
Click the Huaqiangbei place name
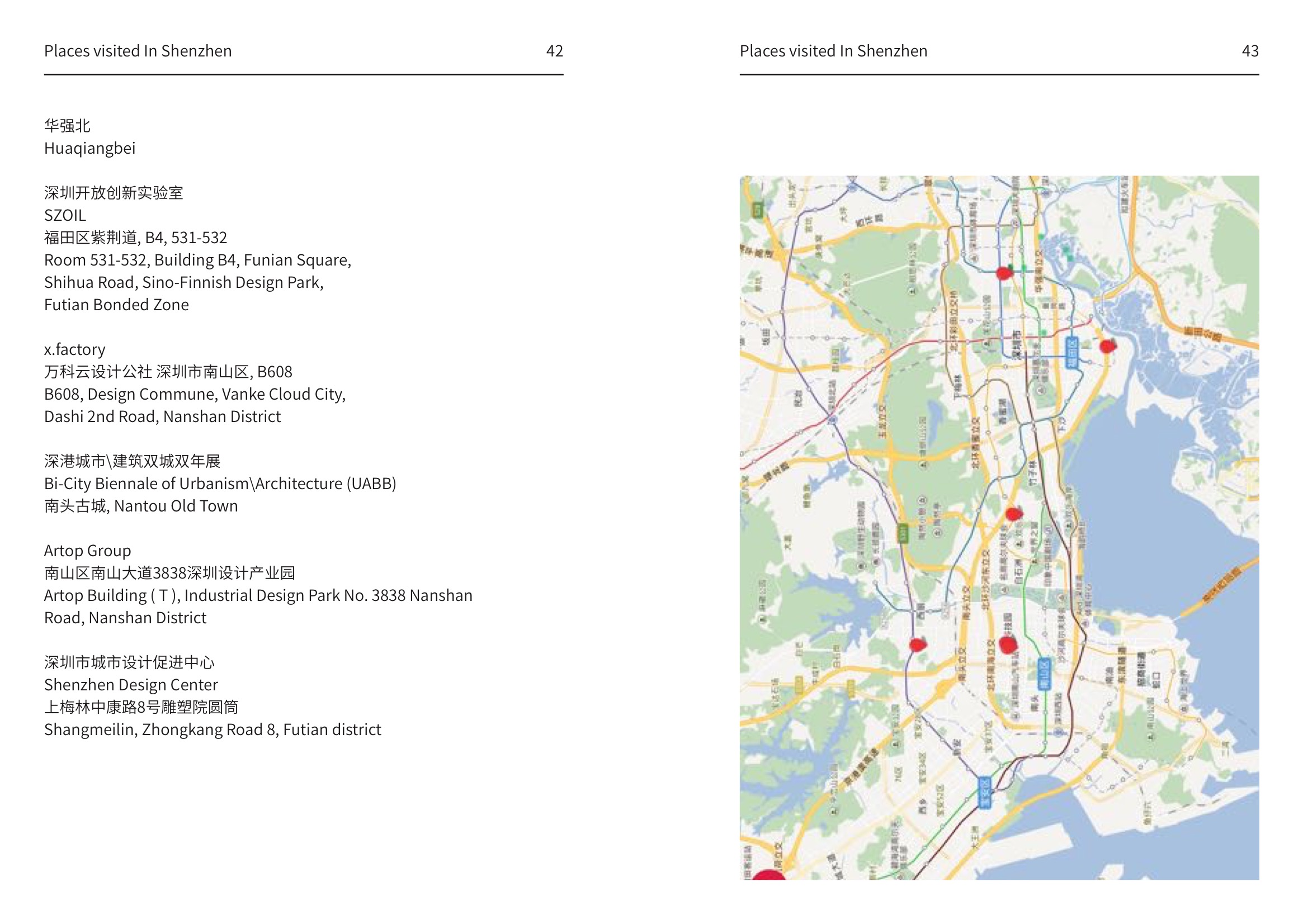pyautogui.click(x=89, y=149)
